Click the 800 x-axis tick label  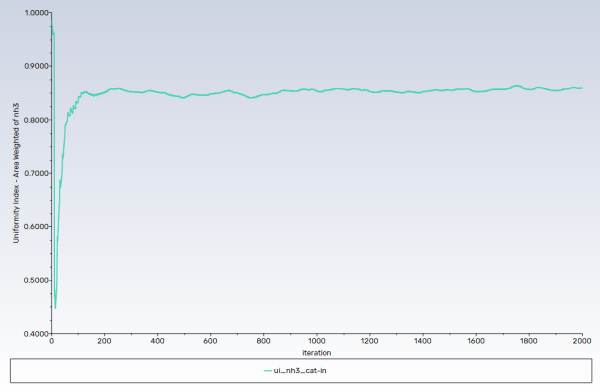tap(263, 341)
